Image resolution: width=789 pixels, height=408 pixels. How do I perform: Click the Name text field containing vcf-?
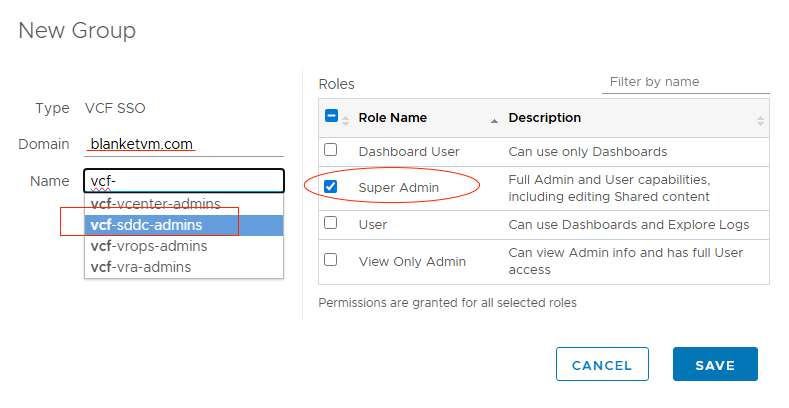pos(184,180)
